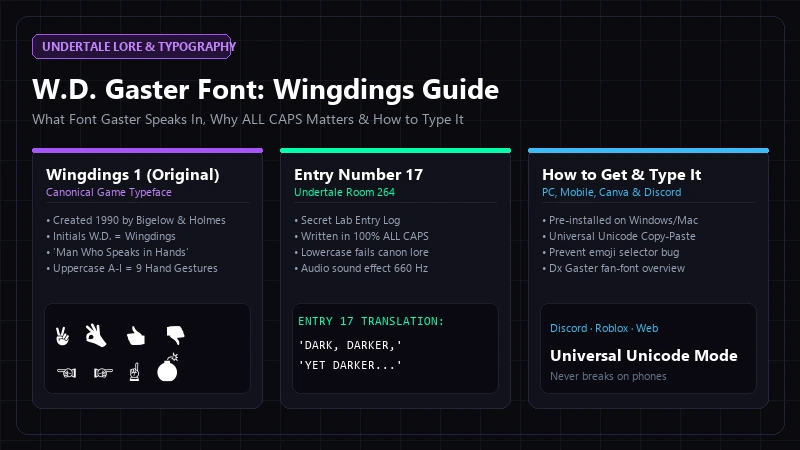800x450 pixels.
Task: Click the OK hand gesture symbol
Action: pos(96,335)
